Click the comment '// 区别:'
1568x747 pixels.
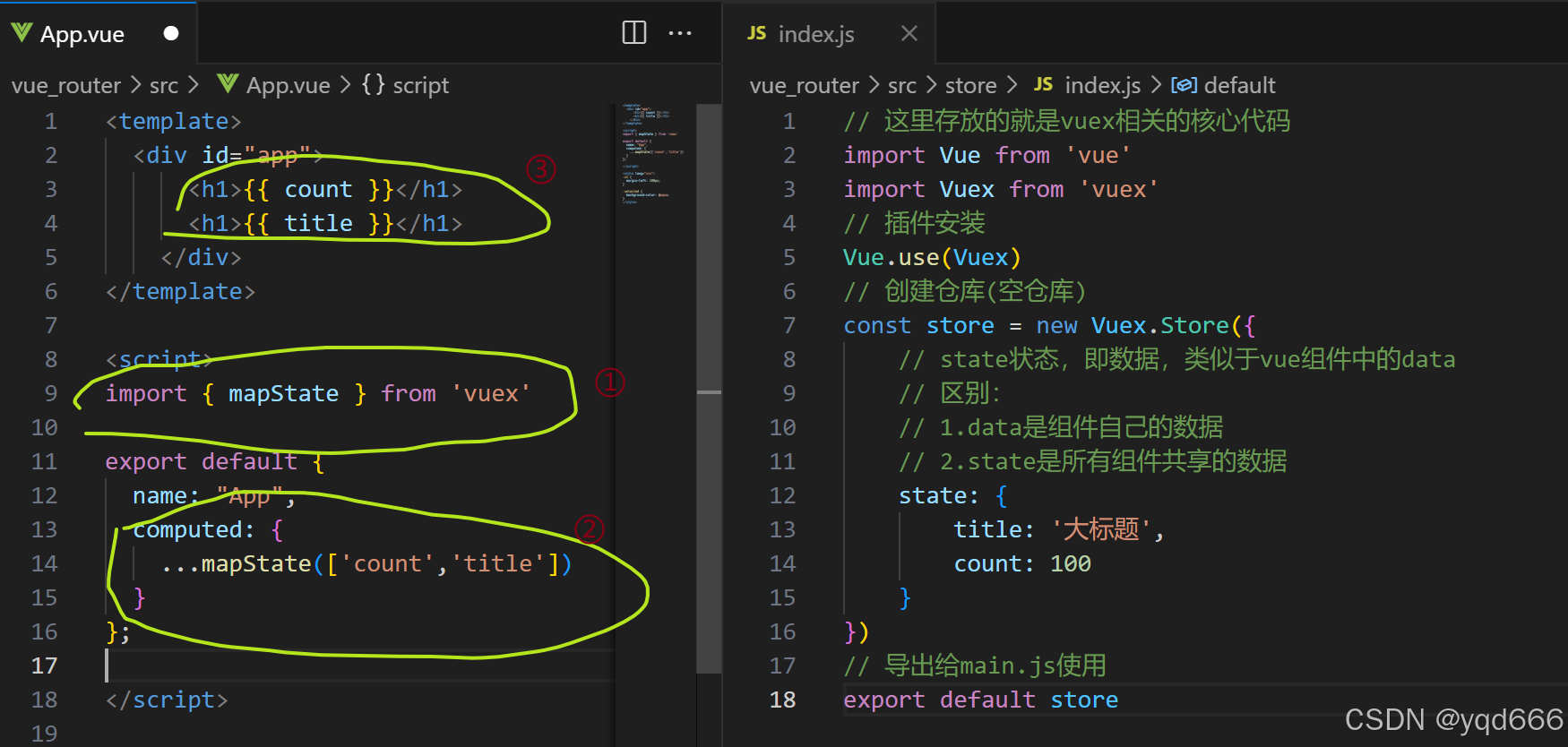click(x=950, y=393)
